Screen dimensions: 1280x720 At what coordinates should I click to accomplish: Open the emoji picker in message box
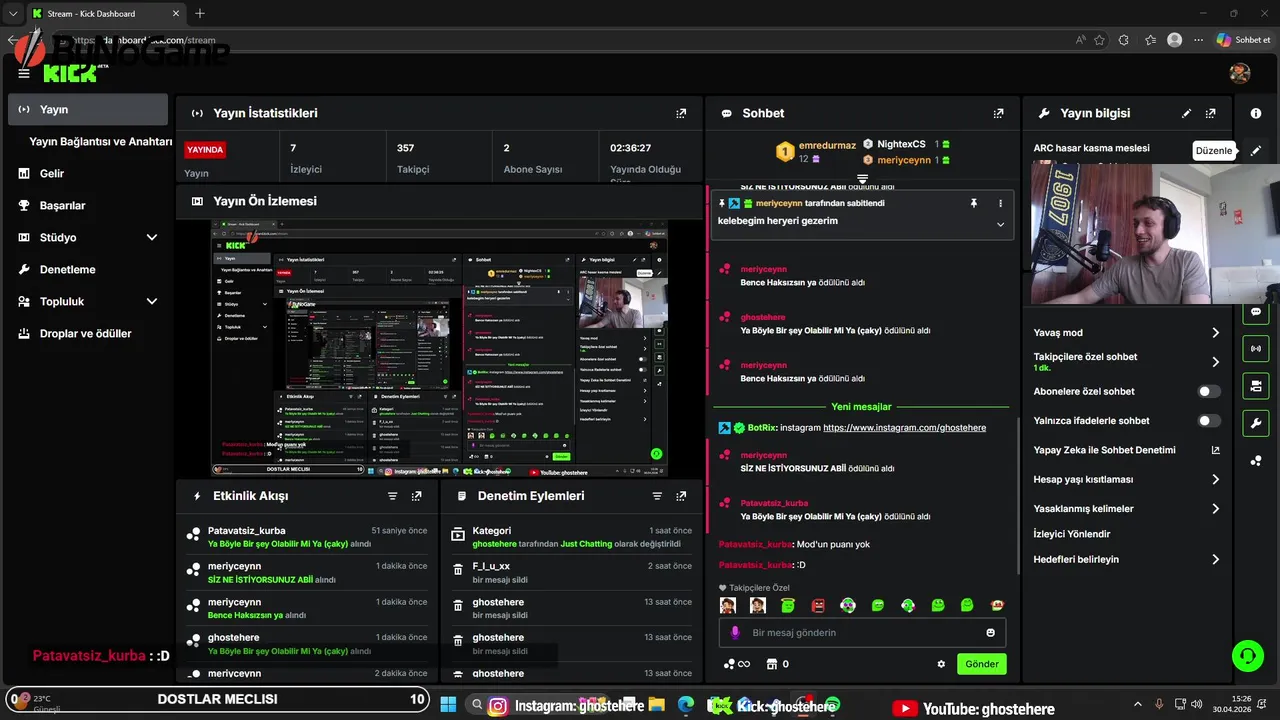point(991,632)
